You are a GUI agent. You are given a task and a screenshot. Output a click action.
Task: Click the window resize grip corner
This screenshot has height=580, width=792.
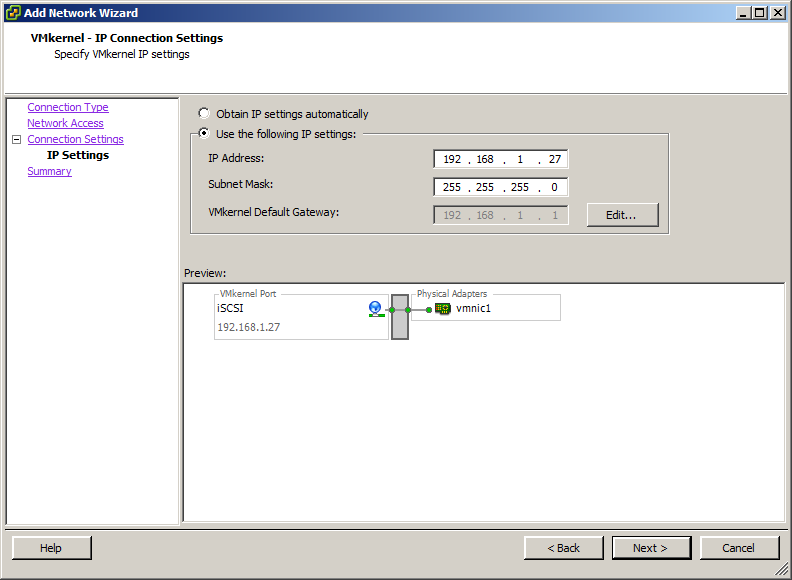click(x=782, y=570)
